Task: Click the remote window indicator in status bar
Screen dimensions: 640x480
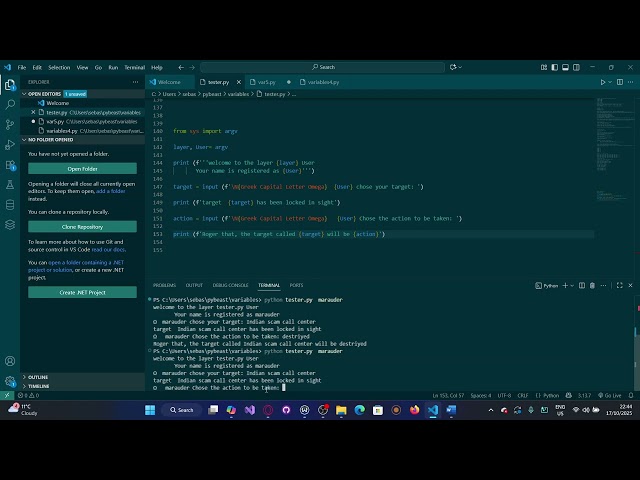Action: click(7, 395)
